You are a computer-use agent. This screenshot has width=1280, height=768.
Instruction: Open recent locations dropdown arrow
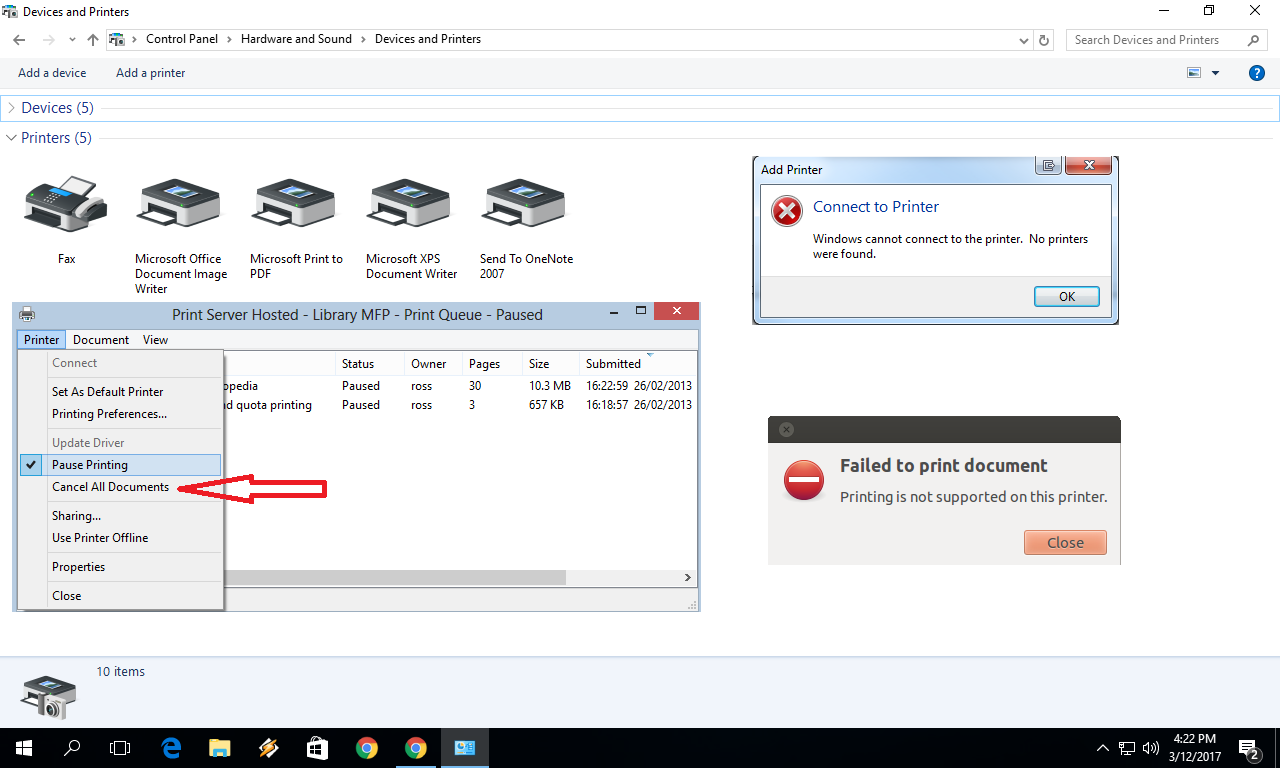click(x=72, y=40)
